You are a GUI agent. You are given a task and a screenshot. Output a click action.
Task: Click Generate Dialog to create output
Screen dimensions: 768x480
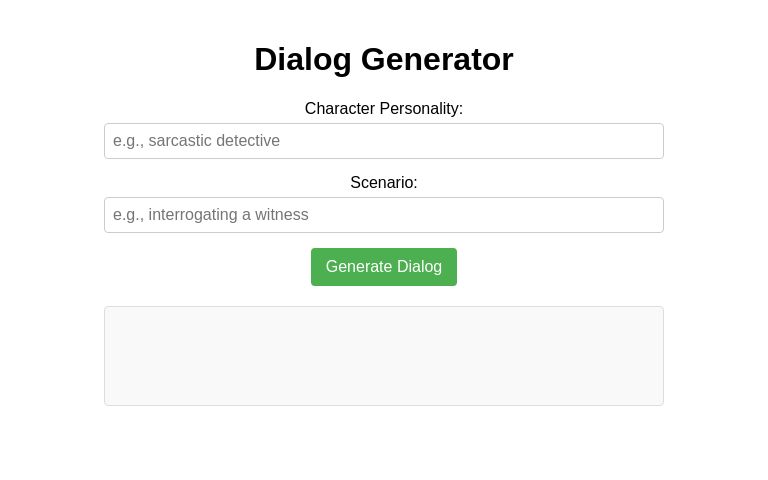tap(384, 267)
